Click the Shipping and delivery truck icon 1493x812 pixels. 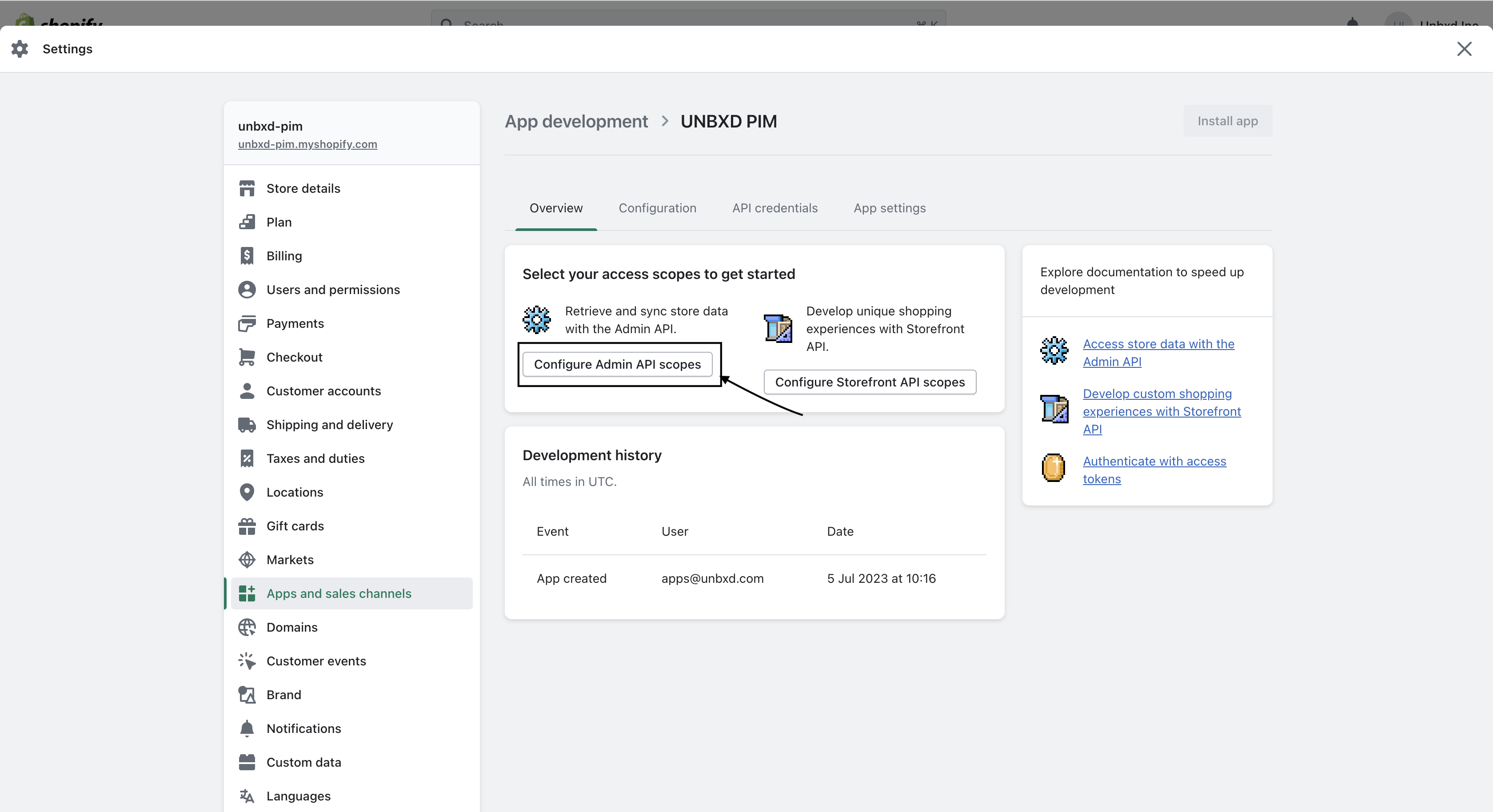[247, 425]
